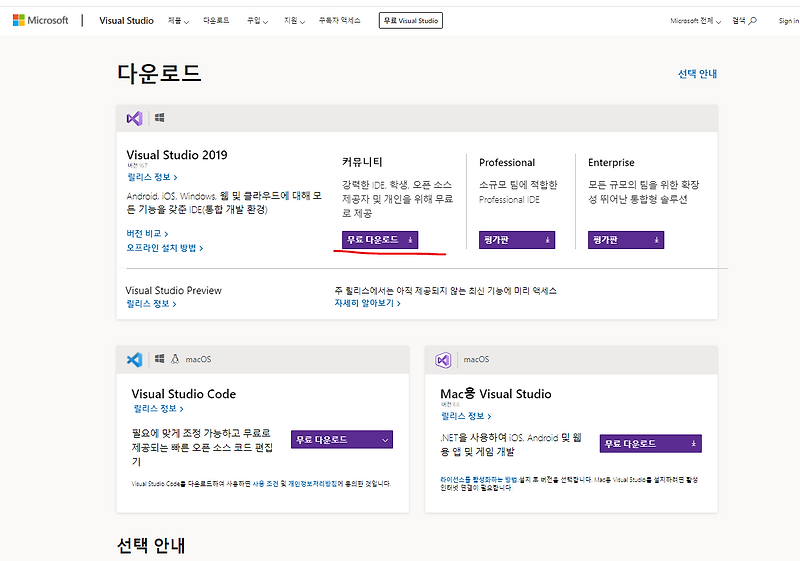The width and height of the screenshot is (800, 561).
Task: Click download arrow icon on Enterprise 평가판
Action: [657, 240]
